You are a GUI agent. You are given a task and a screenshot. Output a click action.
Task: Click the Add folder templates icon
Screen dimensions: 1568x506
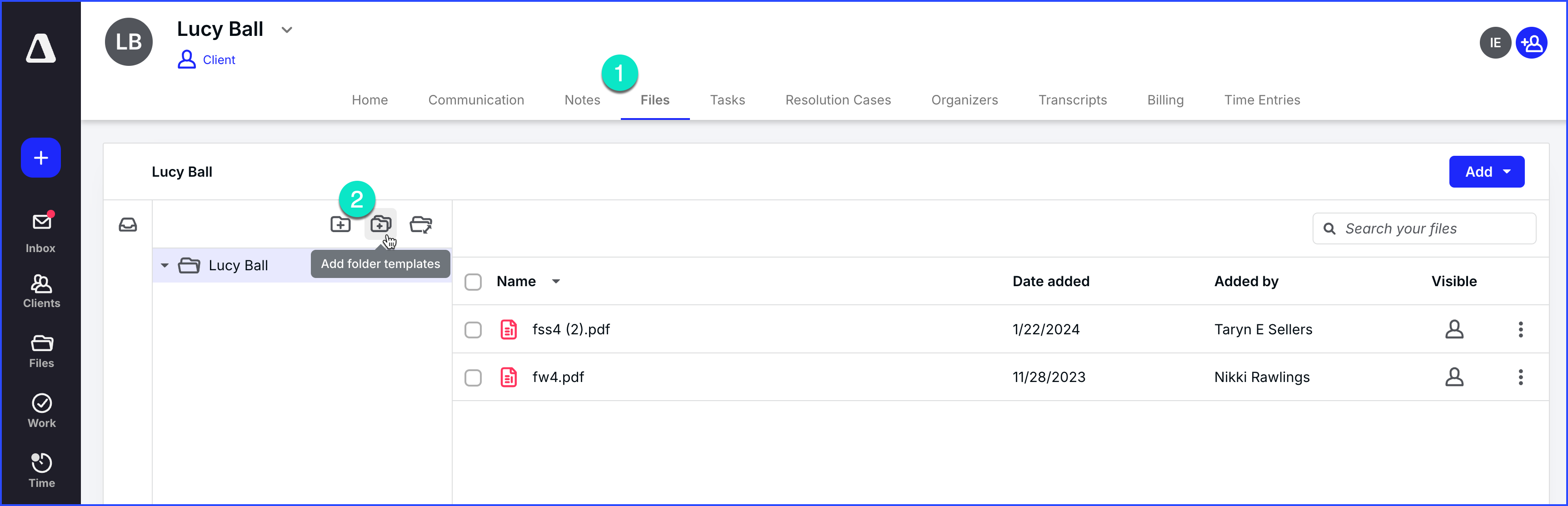tap(380, 224)
